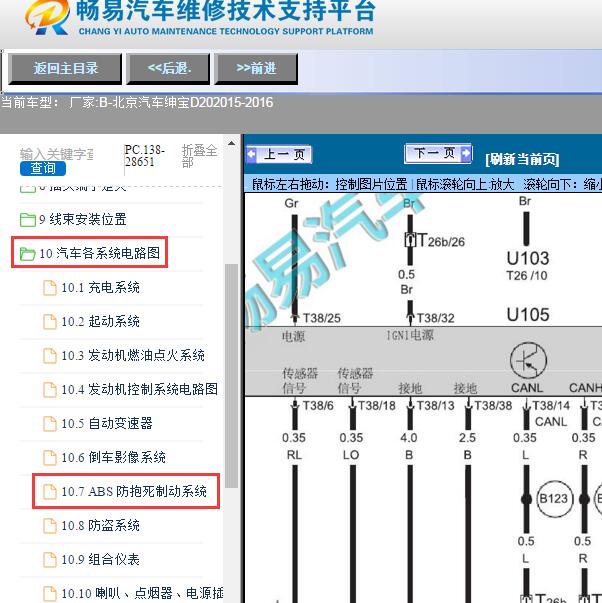Open 10.5 自动变速器 document

coord(107,423)
